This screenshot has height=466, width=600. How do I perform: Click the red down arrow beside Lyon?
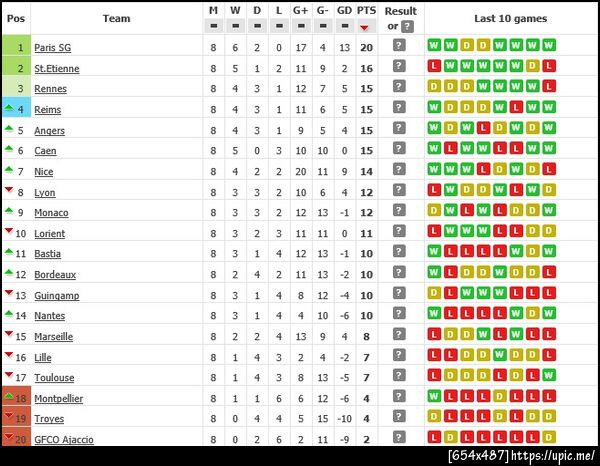point(9,190)
